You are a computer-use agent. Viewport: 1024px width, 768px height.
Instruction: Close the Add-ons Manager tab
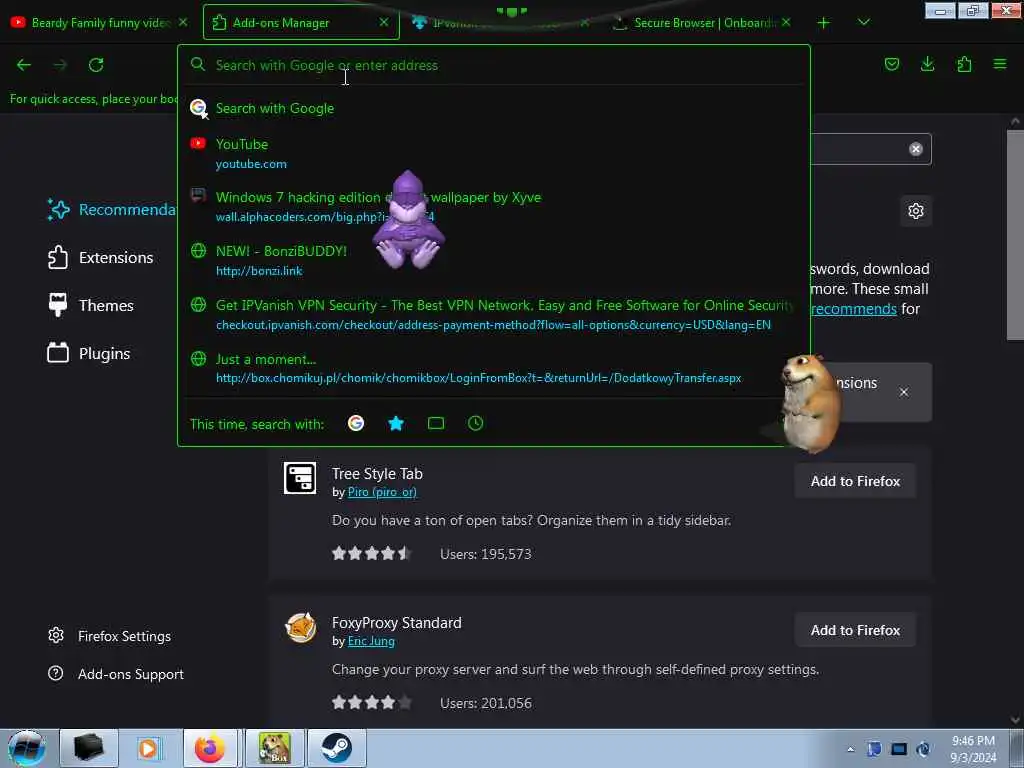click(384, 22)
